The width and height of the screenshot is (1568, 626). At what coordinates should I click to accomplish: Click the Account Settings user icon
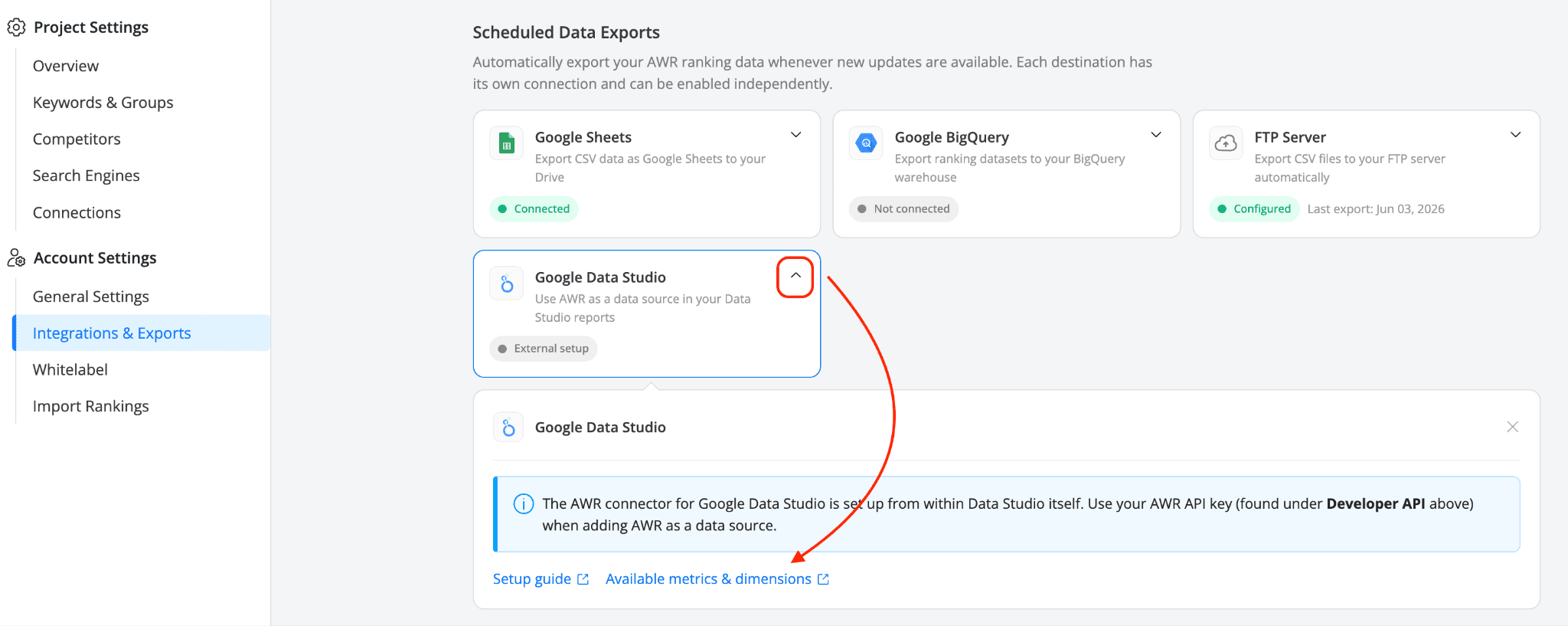[16, 258]
